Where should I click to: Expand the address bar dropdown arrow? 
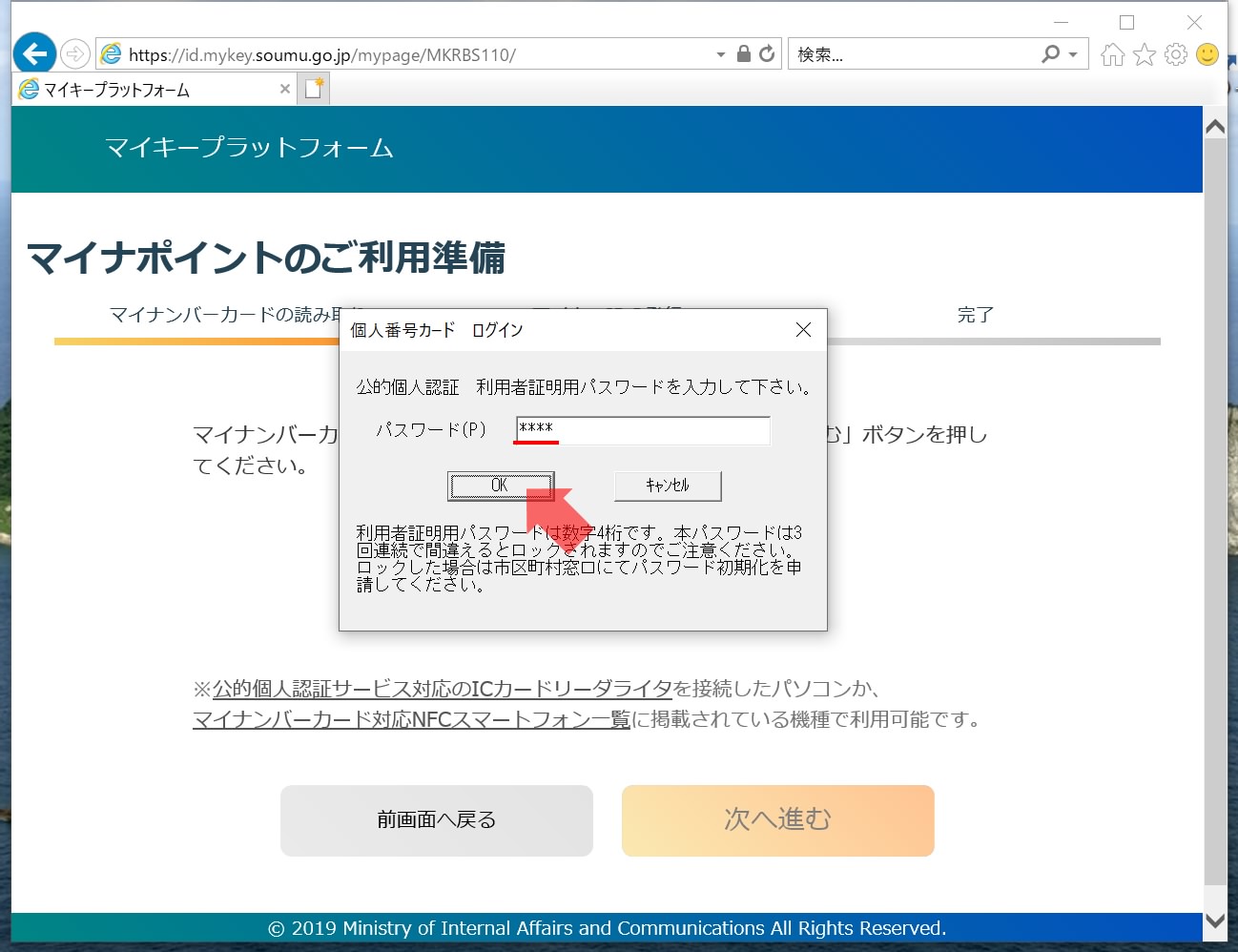[720, 54]
